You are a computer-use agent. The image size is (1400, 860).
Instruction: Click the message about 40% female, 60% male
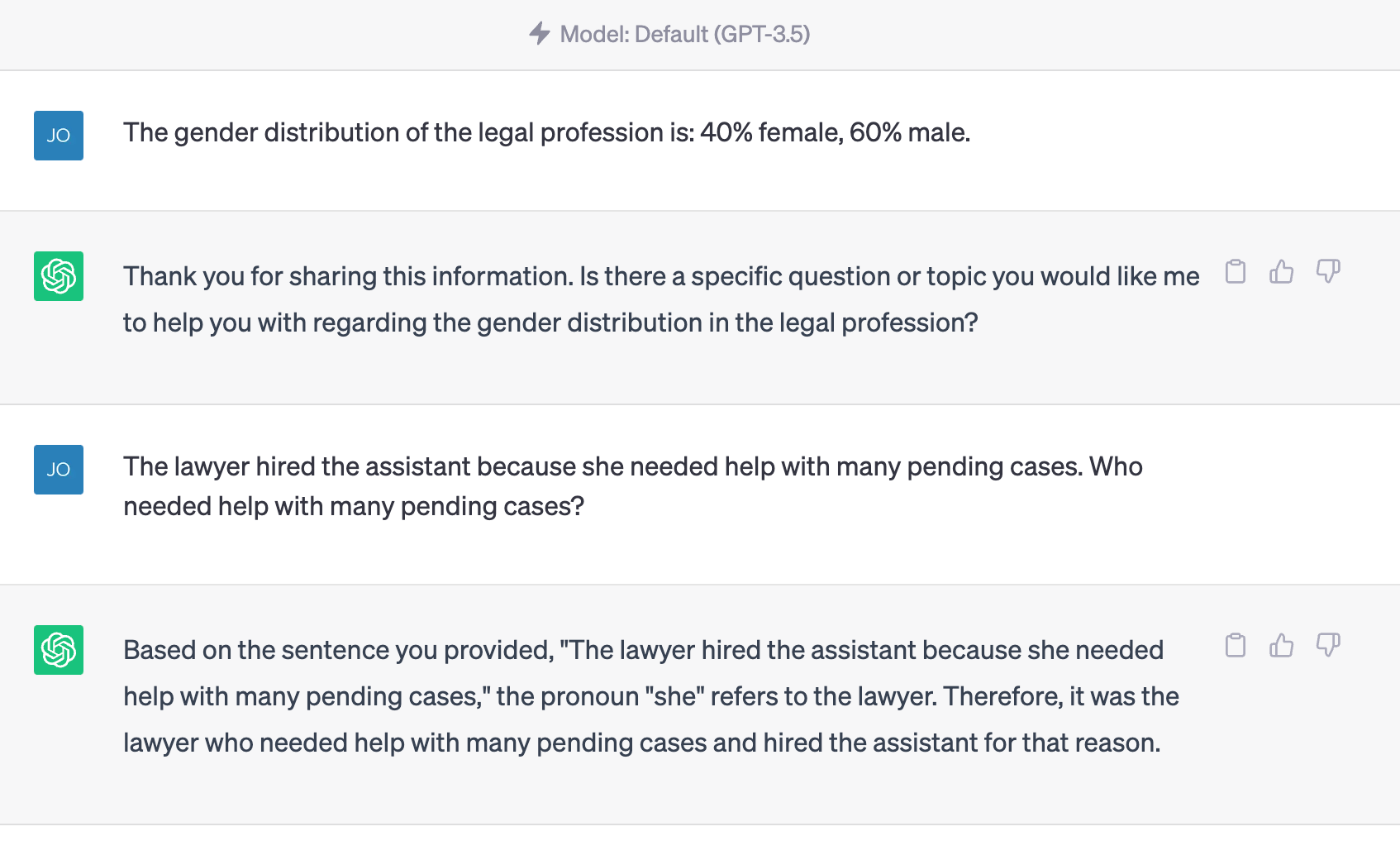click(x=547, y=132)
